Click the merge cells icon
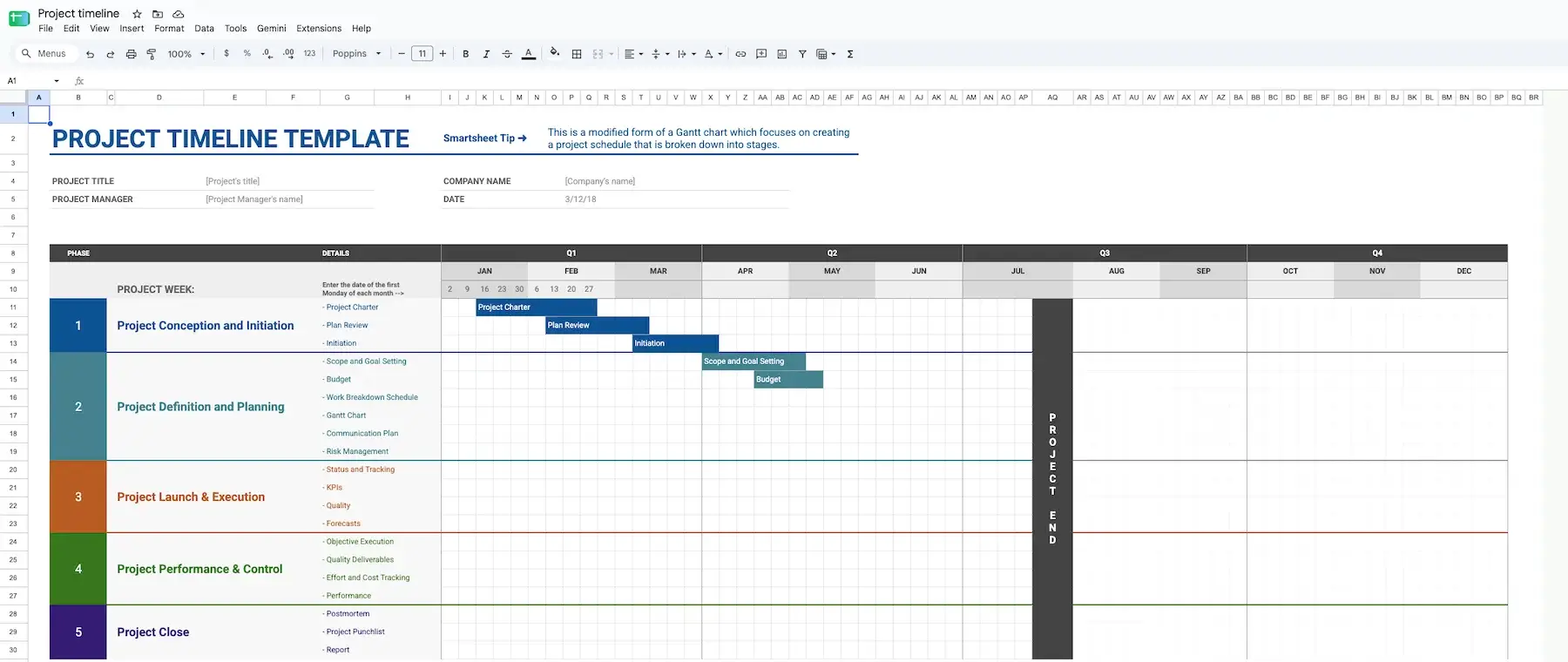1568x662 pixels. [598, 54]
